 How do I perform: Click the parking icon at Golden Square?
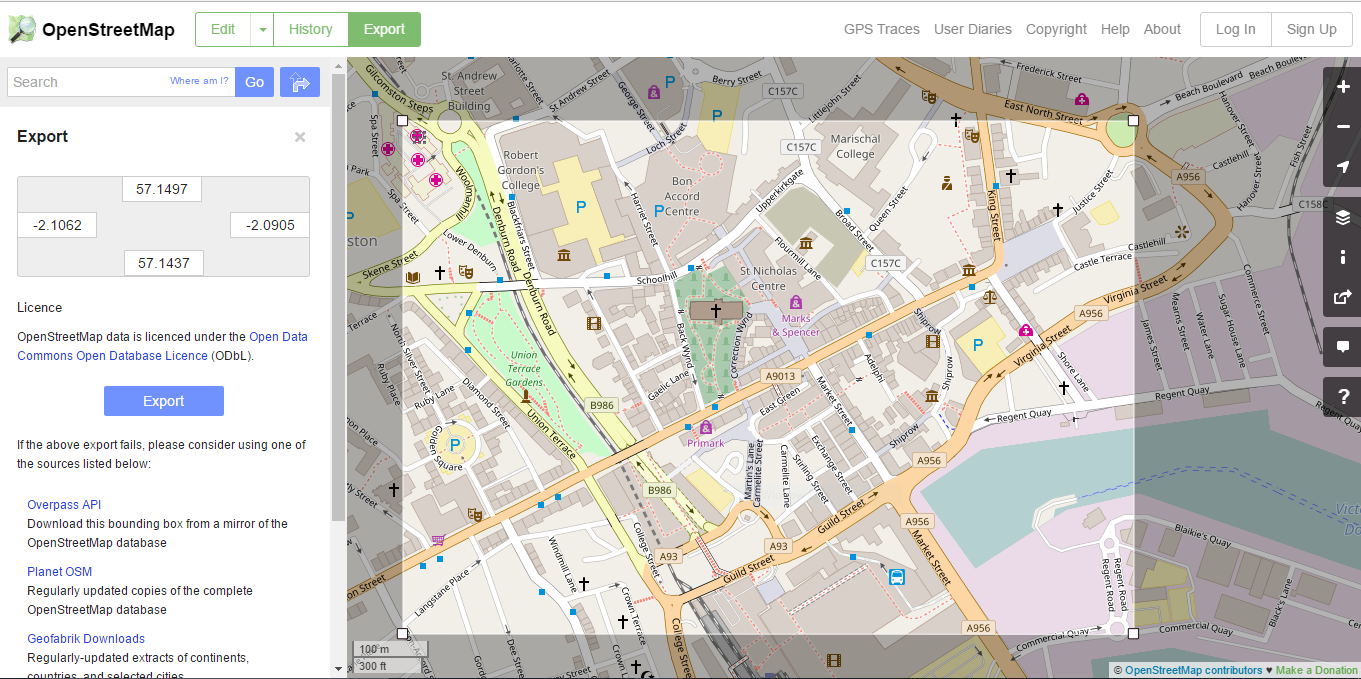pos(456,445)
